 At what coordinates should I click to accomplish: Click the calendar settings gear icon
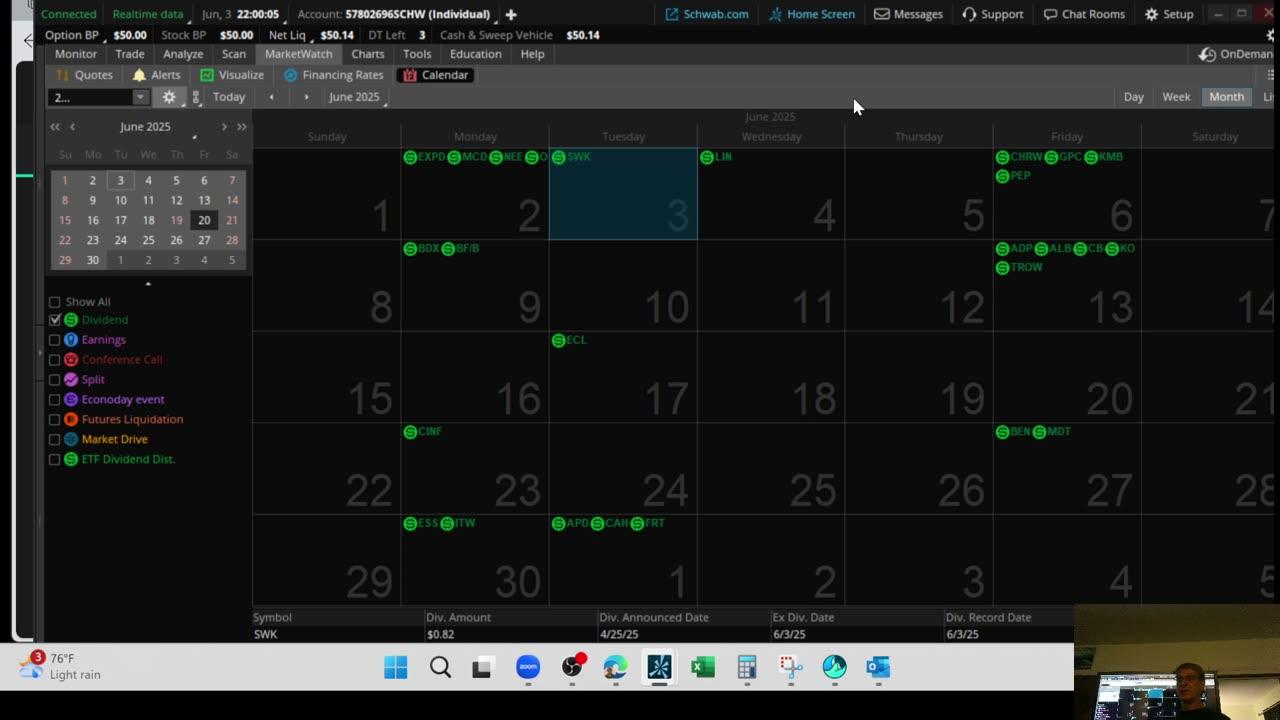(169, 97)
